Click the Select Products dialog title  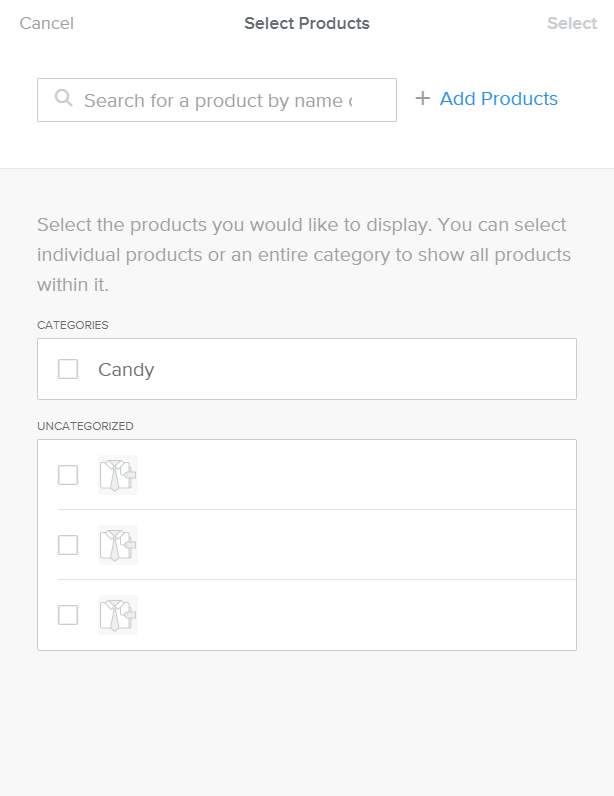(x=307, y=23)
